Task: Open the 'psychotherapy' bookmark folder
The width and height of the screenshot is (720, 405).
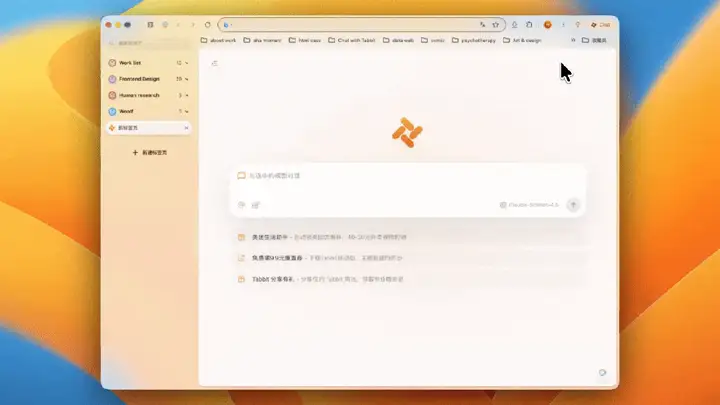Action: (473, 40)
